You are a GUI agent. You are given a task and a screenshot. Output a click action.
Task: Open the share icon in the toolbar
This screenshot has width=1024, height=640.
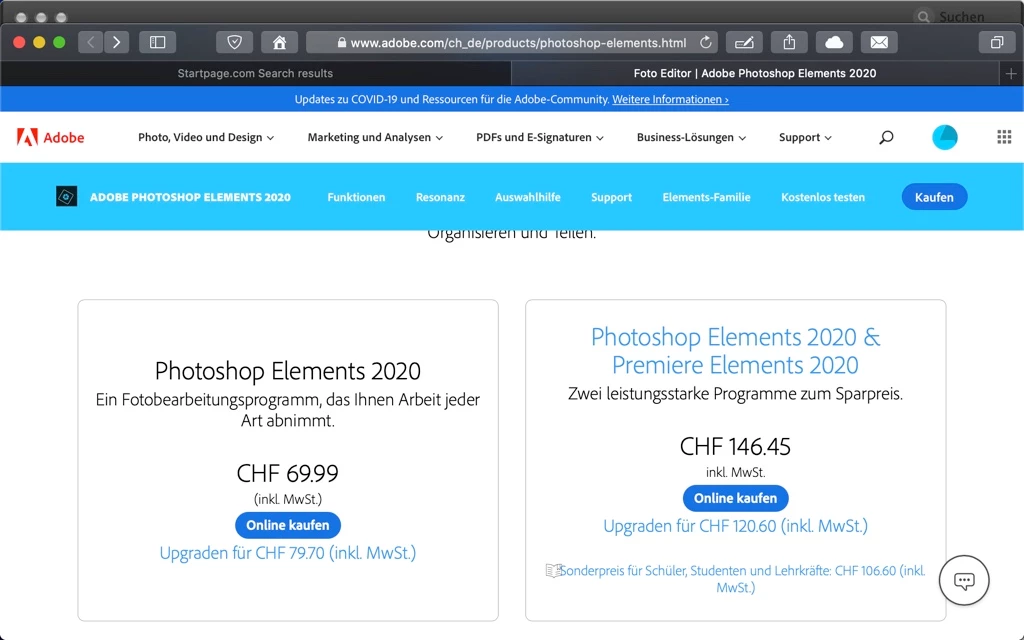point(789,42)
